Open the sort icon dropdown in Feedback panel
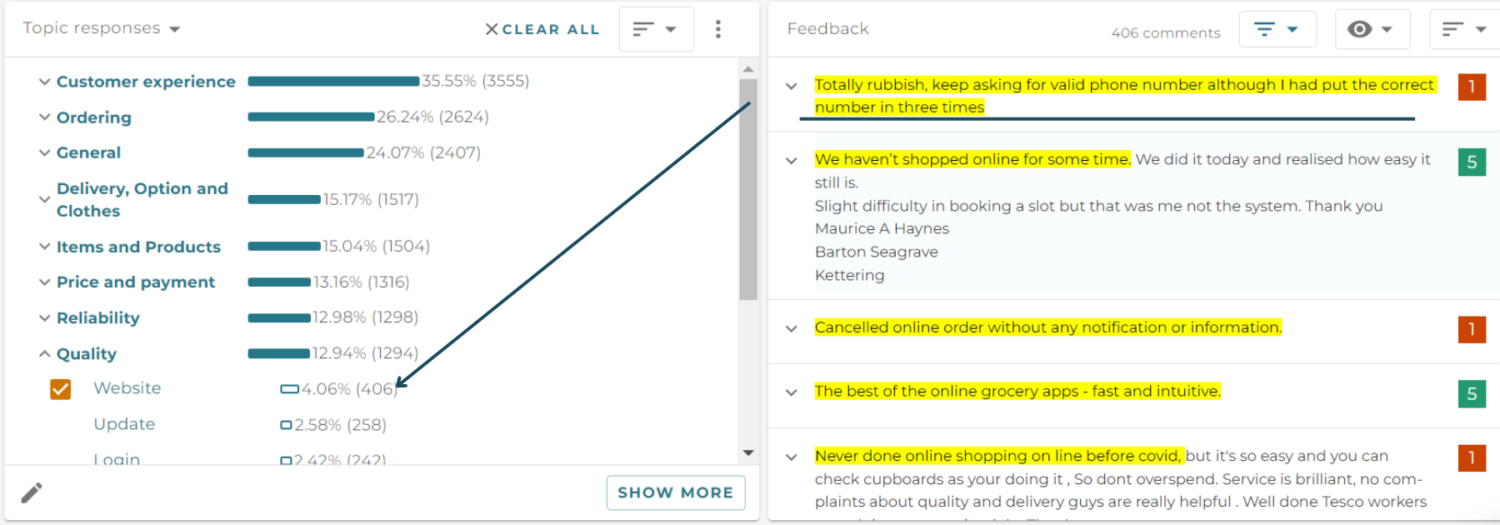This screenshot has width=1500, height=525. (1464, 30)
